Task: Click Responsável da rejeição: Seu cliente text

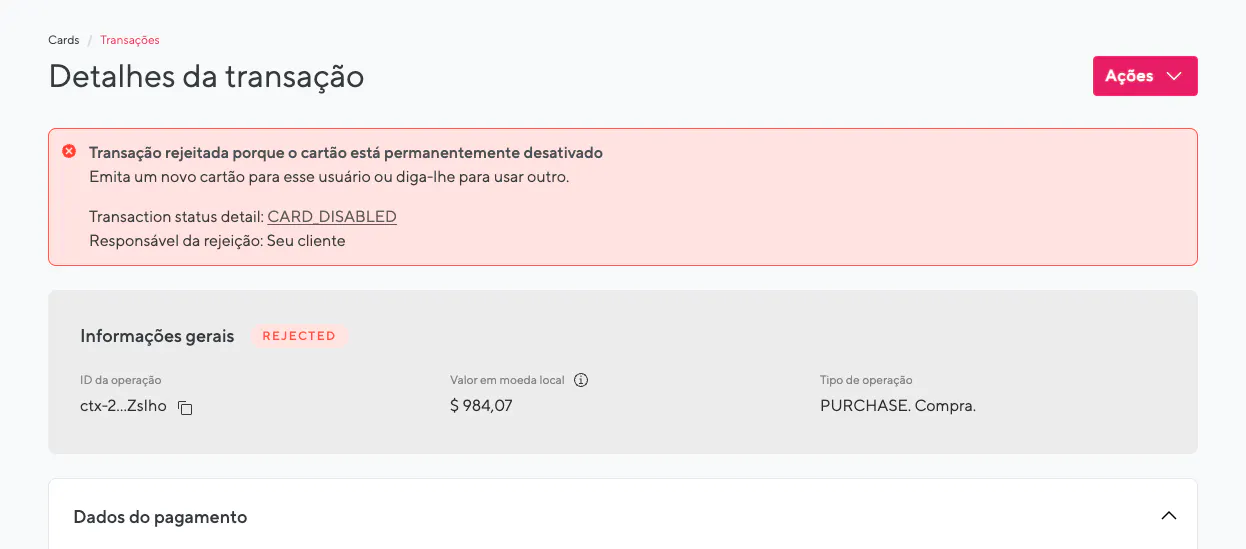Action: [x=217, y=241]
